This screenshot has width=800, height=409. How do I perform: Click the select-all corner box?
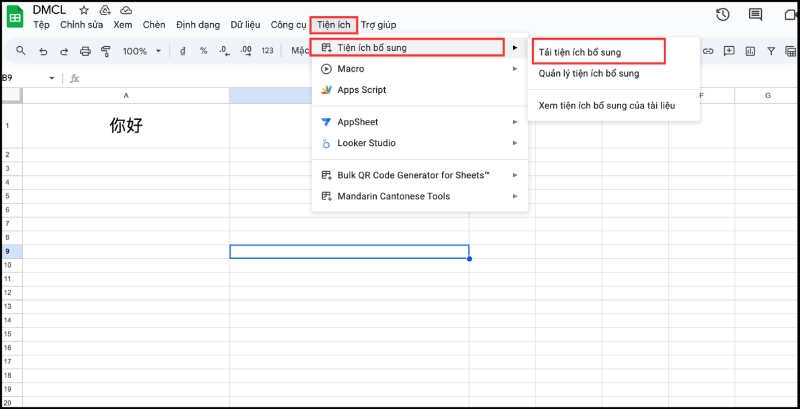tap(11, 95)
